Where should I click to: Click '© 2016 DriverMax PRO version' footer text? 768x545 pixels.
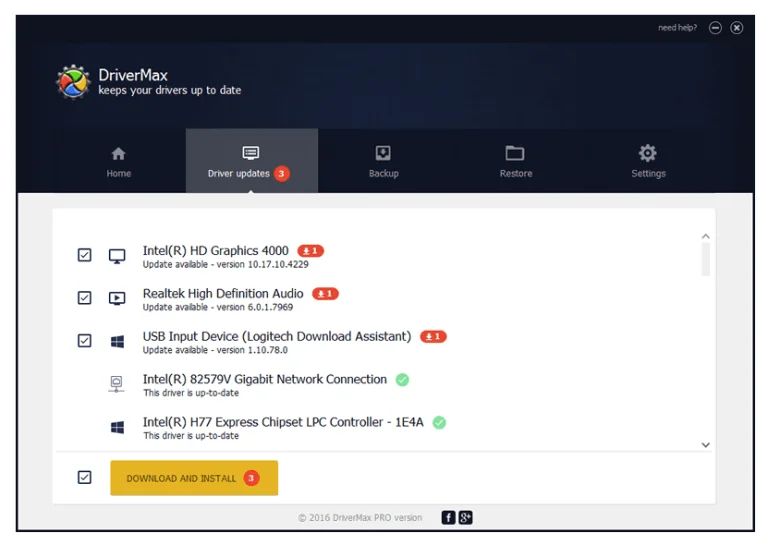(x=360, y=518)
